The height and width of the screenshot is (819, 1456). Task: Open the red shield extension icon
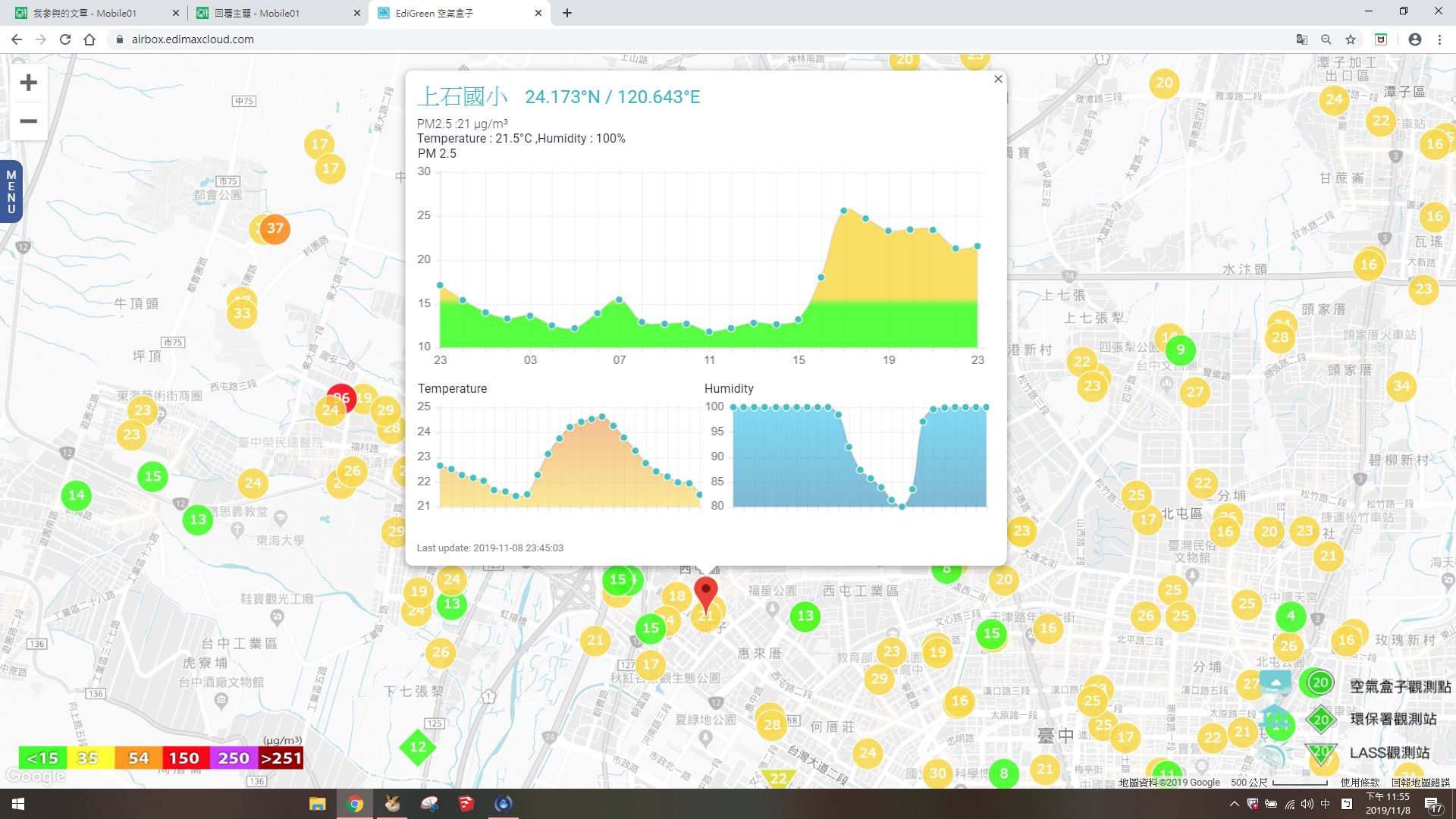1381,39
